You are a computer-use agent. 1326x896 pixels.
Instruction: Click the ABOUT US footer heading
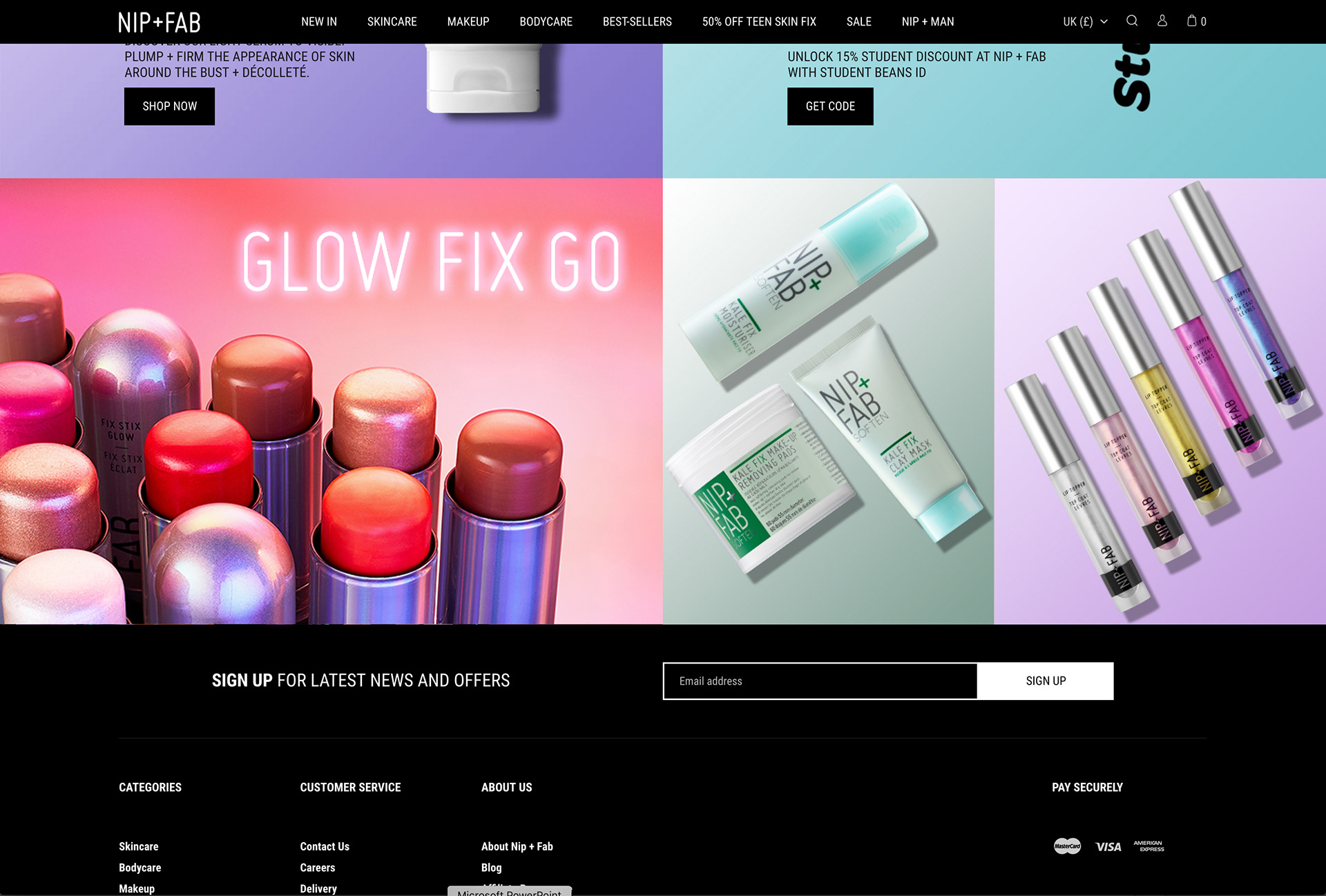pos(507,787)
